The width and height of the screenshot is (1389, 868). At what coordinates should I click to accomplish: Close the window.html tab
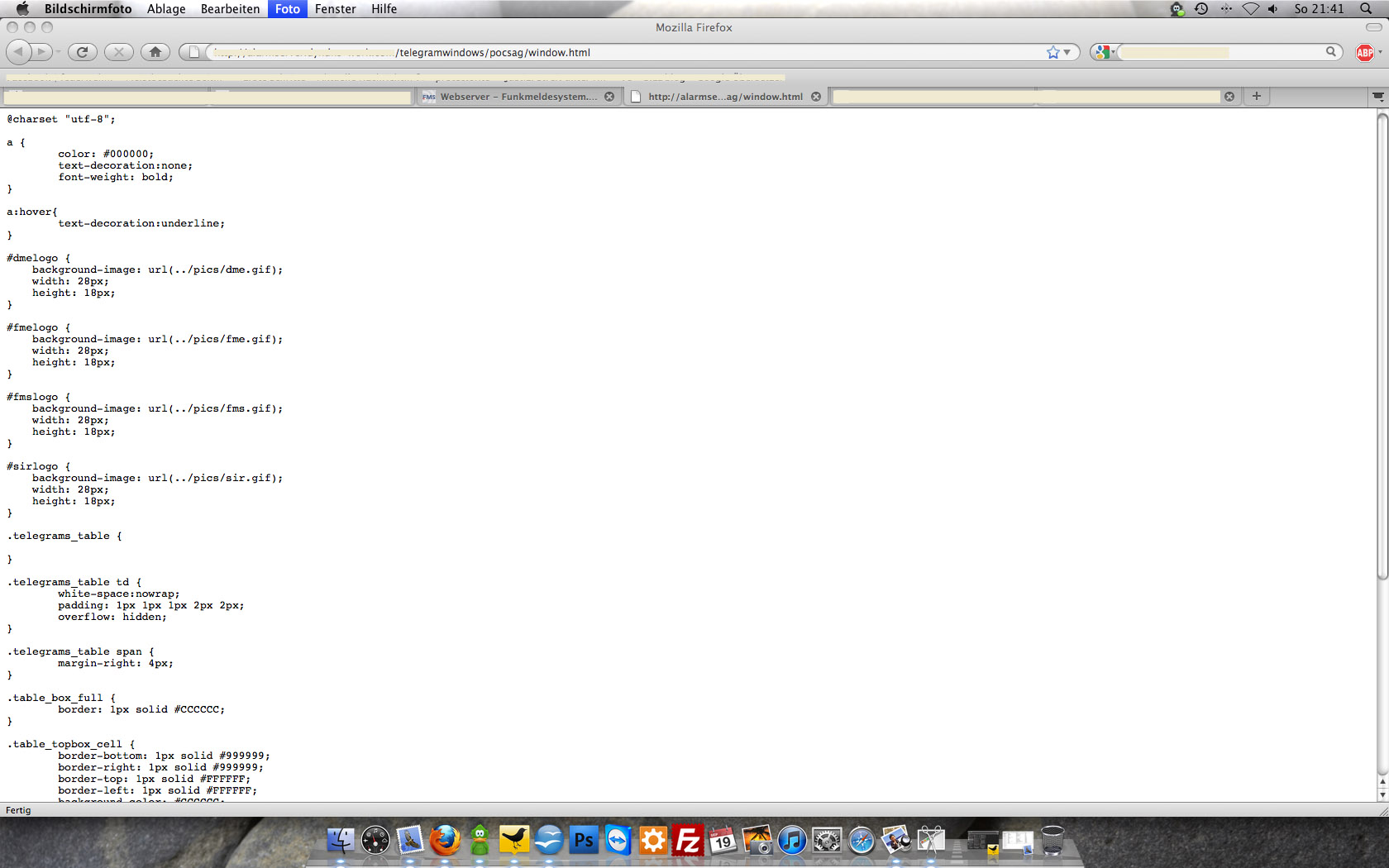pos(816,97)
